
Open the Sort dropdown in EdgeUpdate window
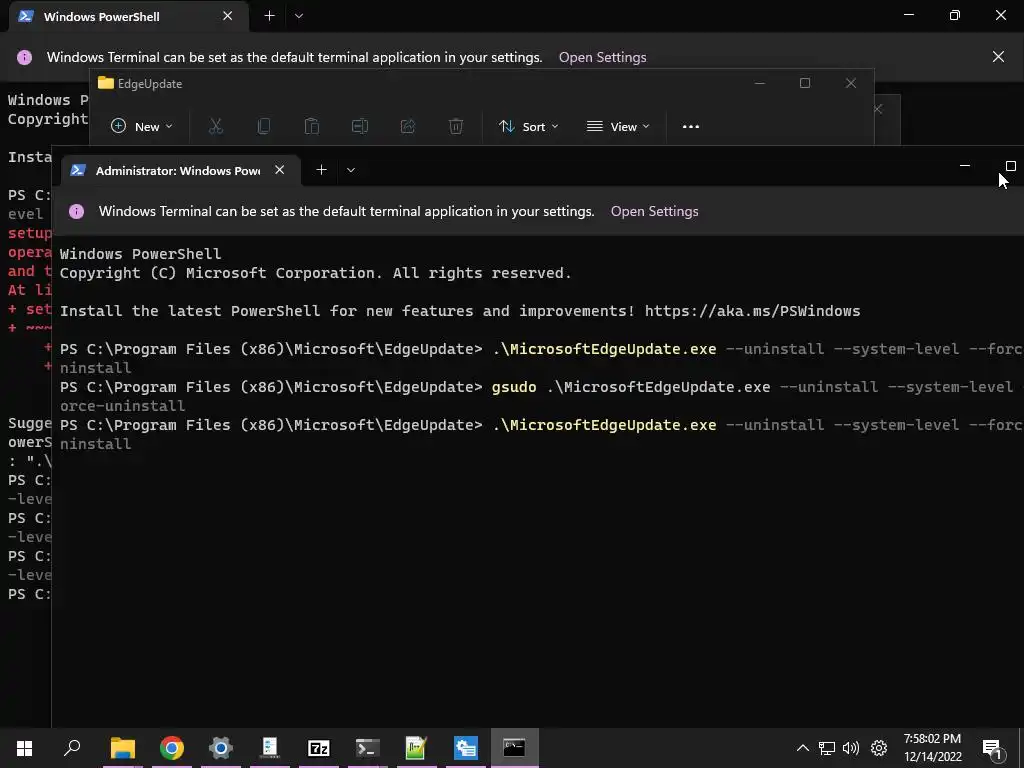[528, 127]
